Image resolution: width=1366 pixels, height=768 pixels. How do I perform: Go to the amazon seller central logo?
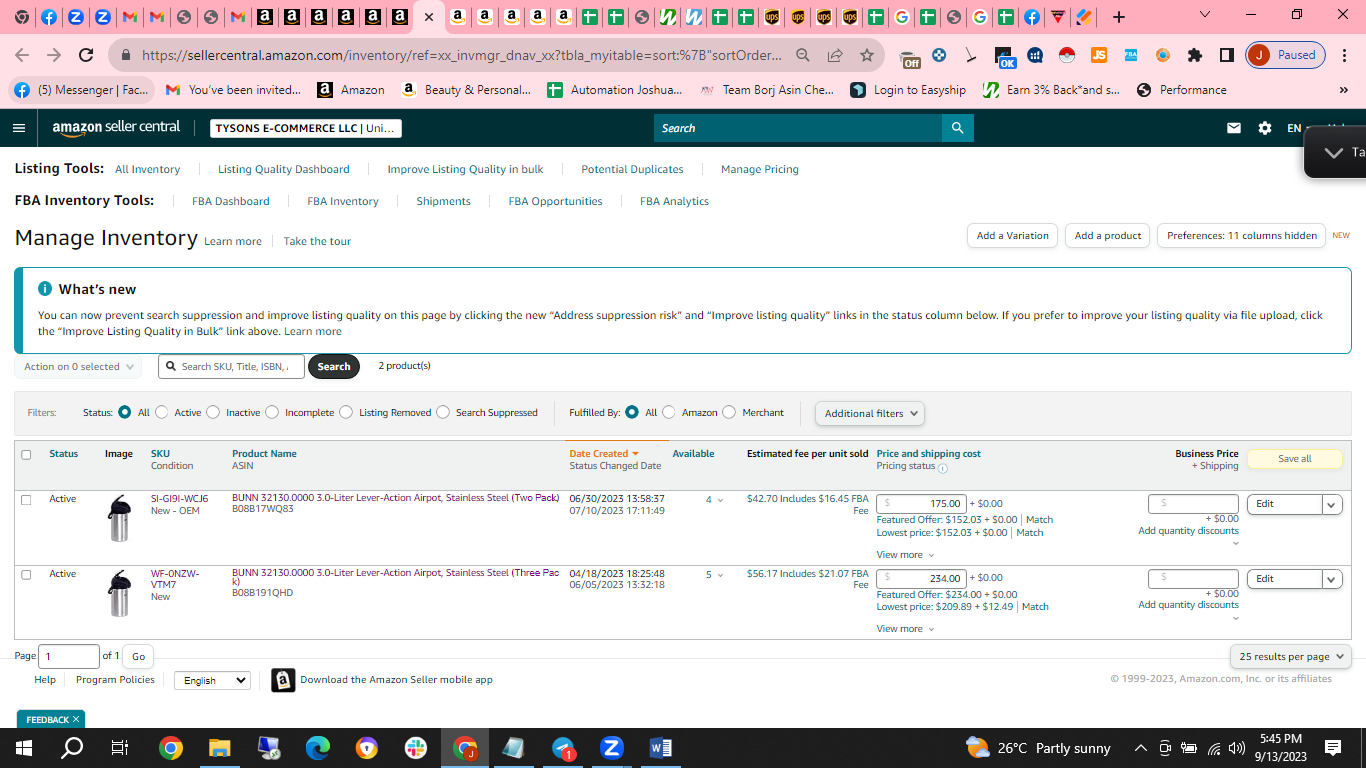point(116,128)
